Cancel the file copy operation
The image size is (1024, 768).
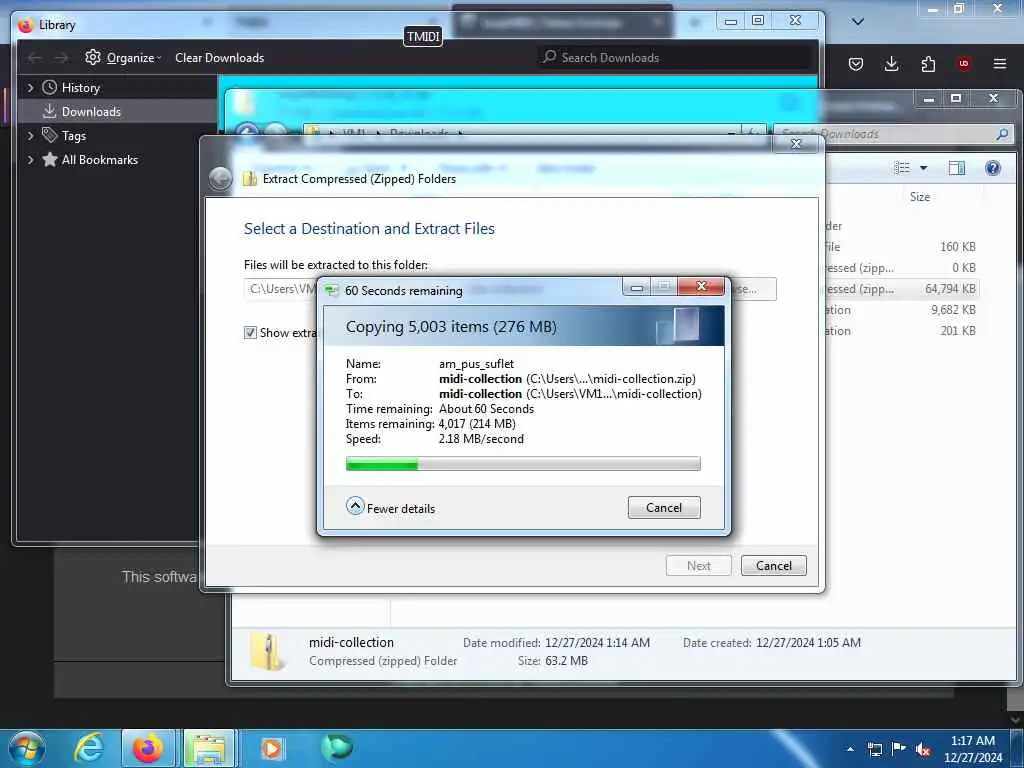coord(664,507)
